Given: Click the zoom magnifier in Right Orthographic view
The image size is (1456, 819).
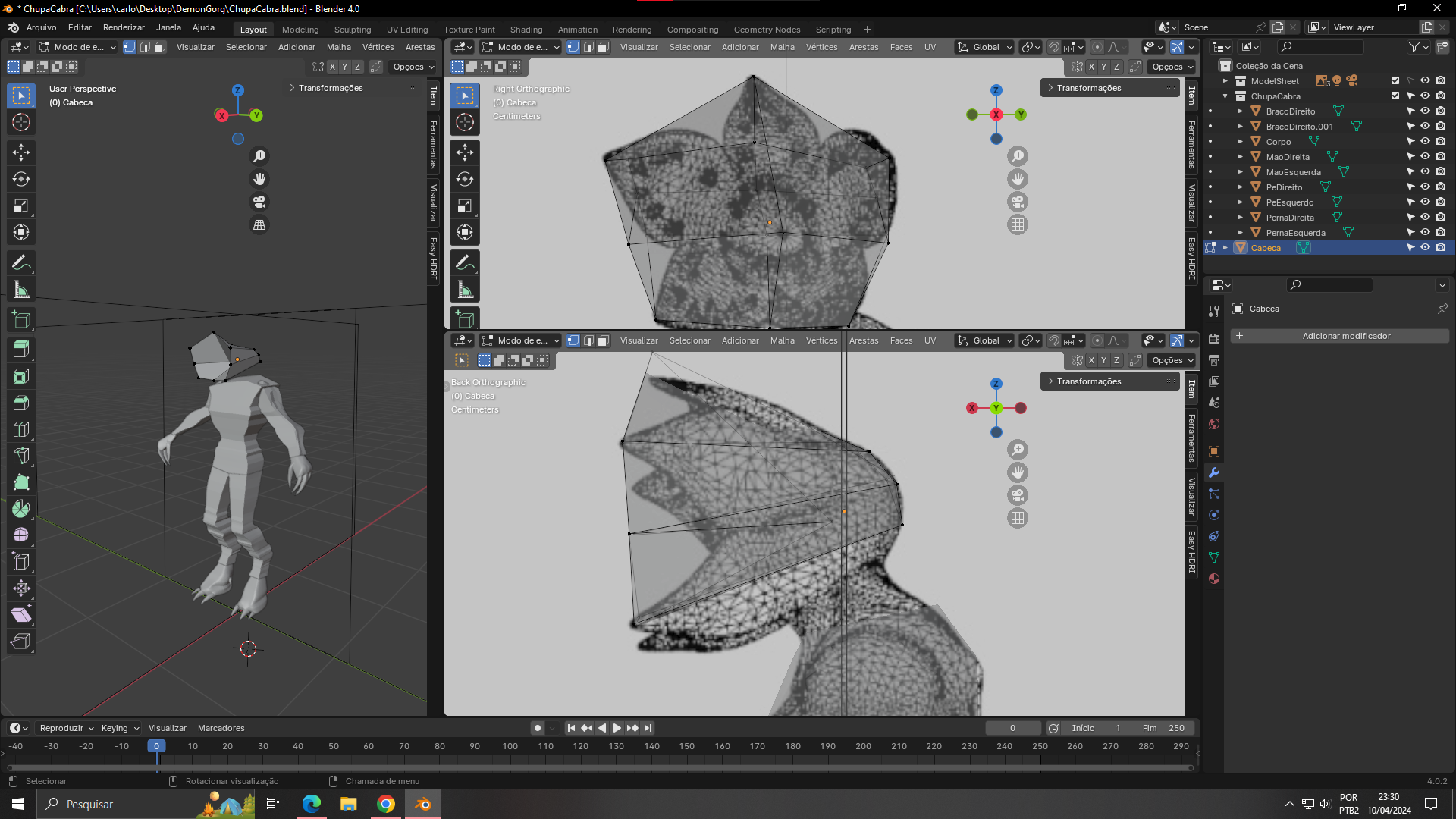Looking at the screenshot, I should pos(1018,156).
